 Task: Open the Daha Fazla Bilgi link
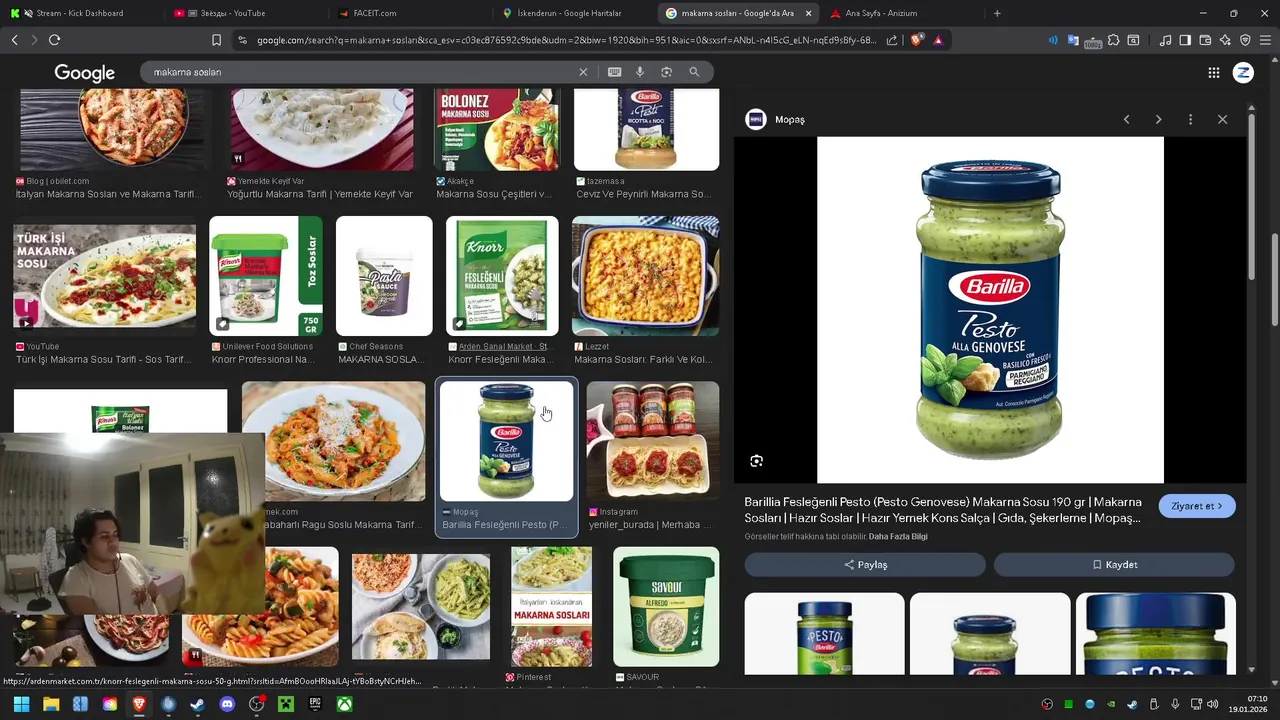(898, 536)
